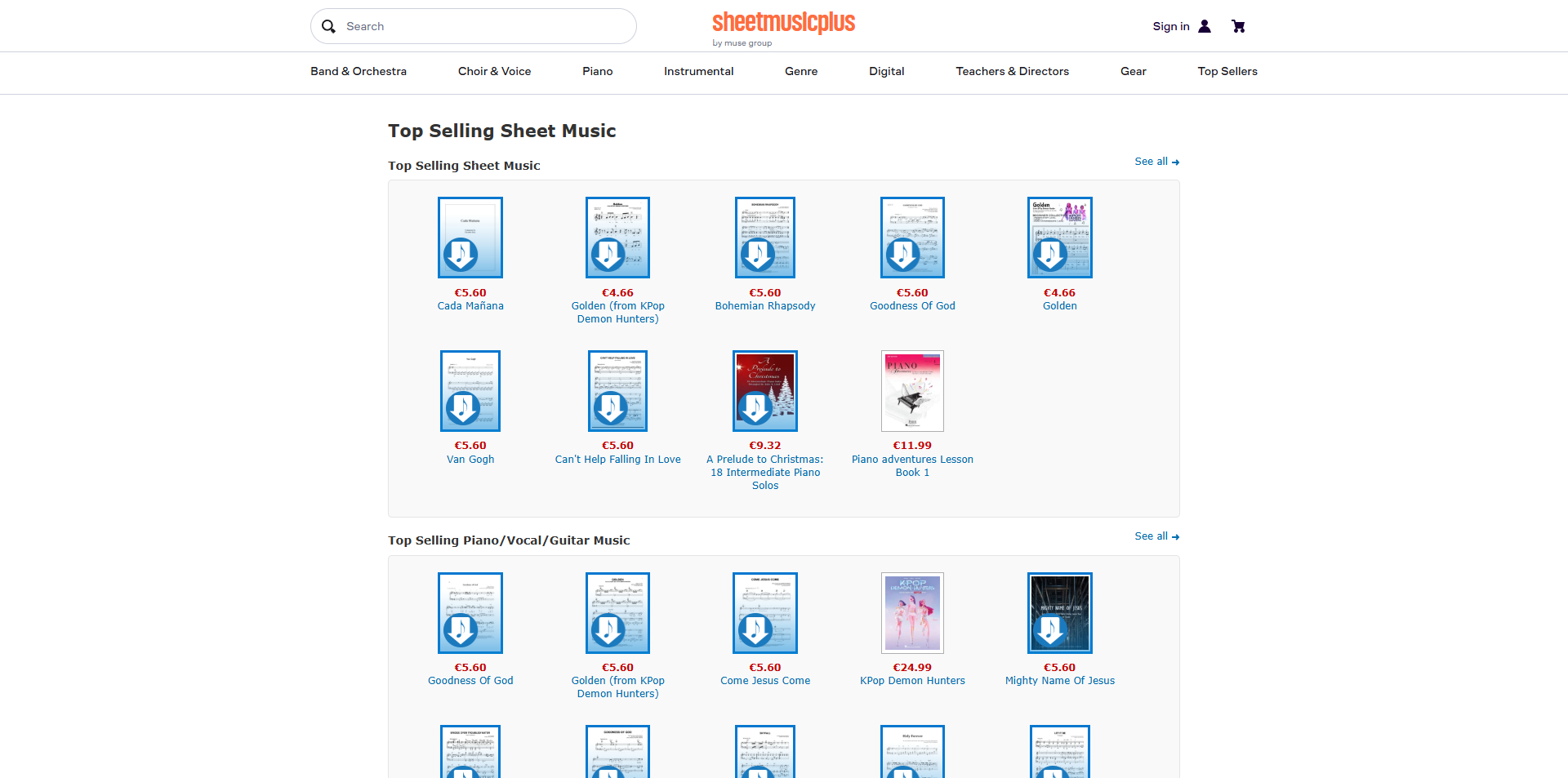Click See all for Piano/Vocal/Guitar Music
1568x778 pixels.
coord(1156,536)
